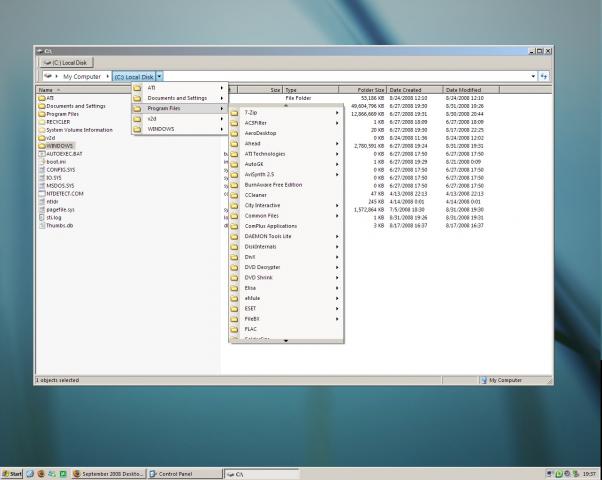
Task: Select System Volume Information in file list
Action: click(x=76, y=130)
